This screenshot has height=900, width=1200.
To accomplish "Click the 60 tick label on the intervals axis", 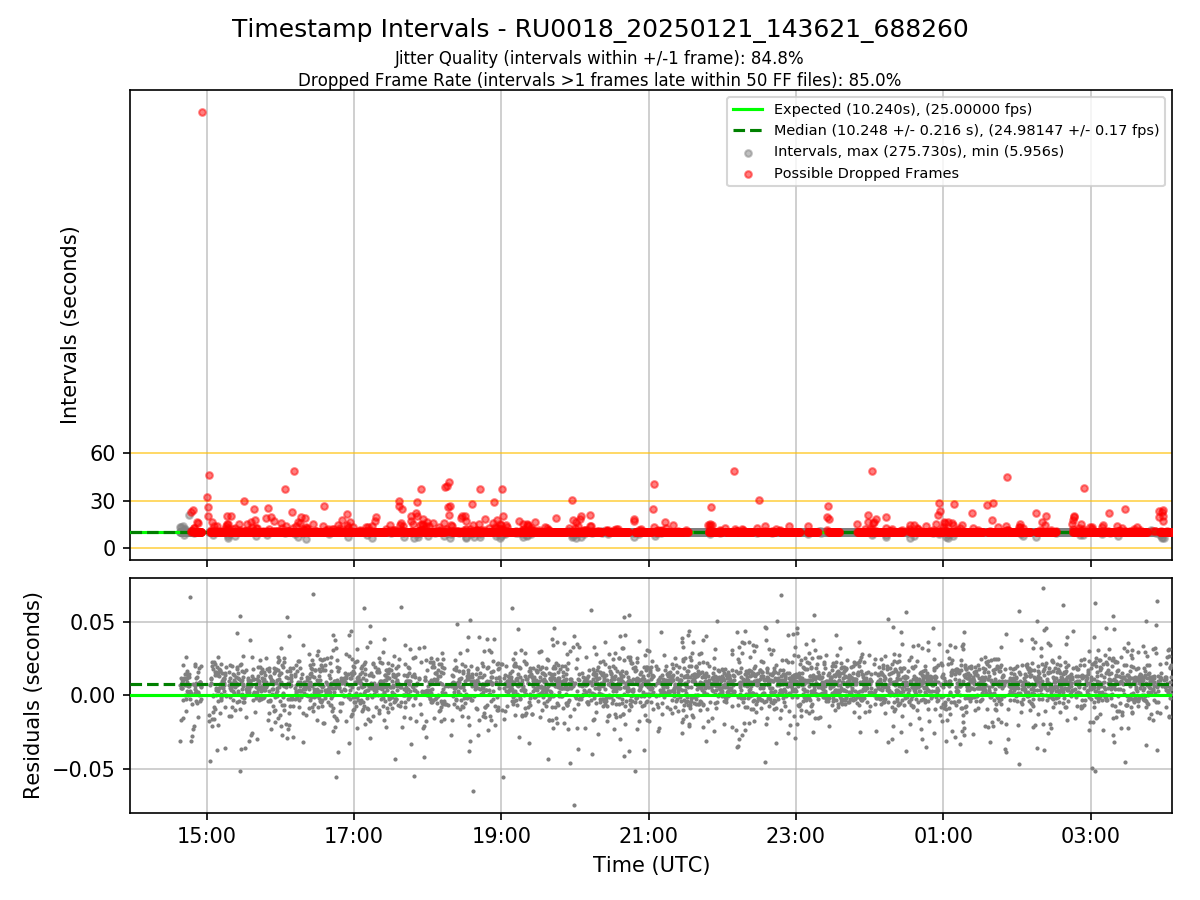I will [x=105, y=453].
